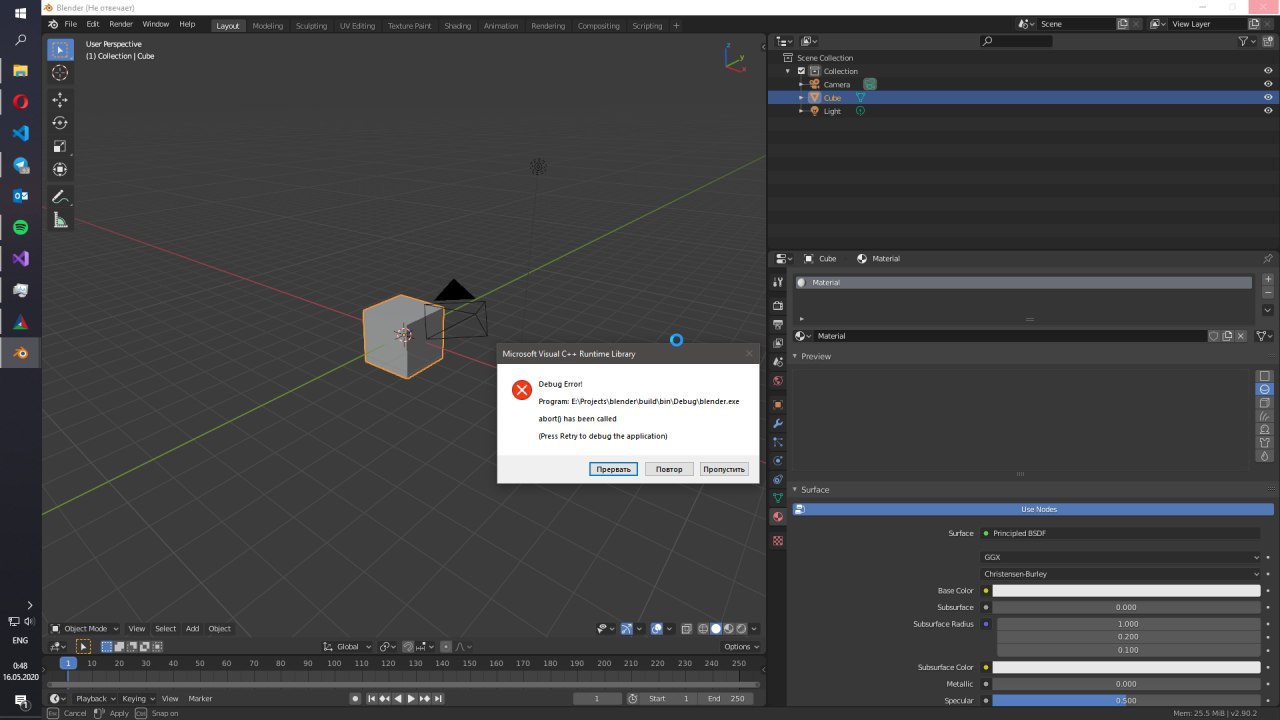This screenshot has width=1280, height=720.
Task: Open the GGX distribution dropdown
Action: point(1122,557)
